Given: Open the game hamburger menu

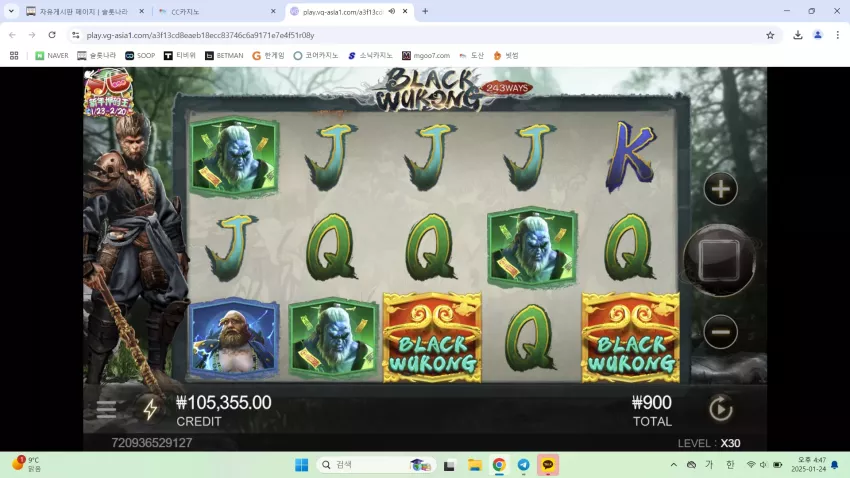Looking at the screenshot, I should (106, 409).
